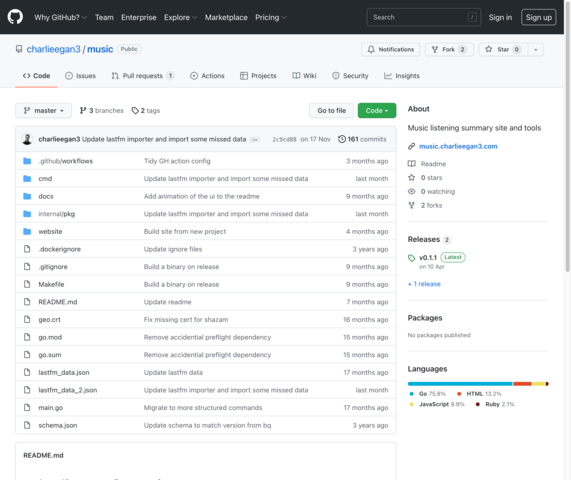Open the dropdown arrow beside Star
This screenshot has width=571, height=480.
(x=536, y=50)
